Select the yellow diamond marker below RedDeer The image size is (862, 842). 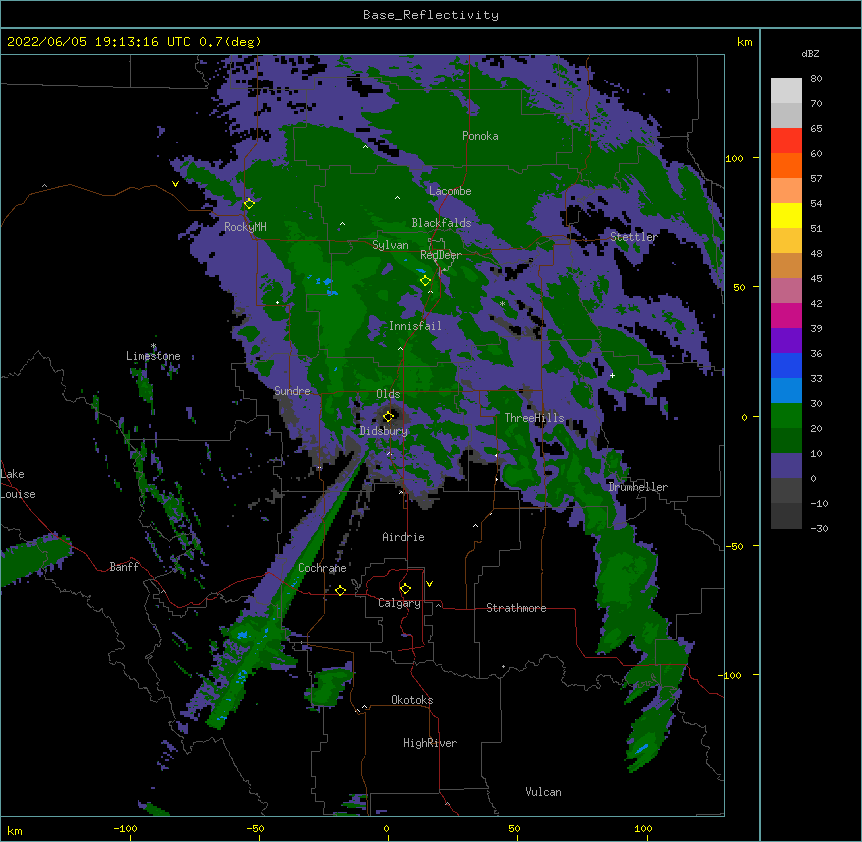pyautogui.click(x=425, y=281)
